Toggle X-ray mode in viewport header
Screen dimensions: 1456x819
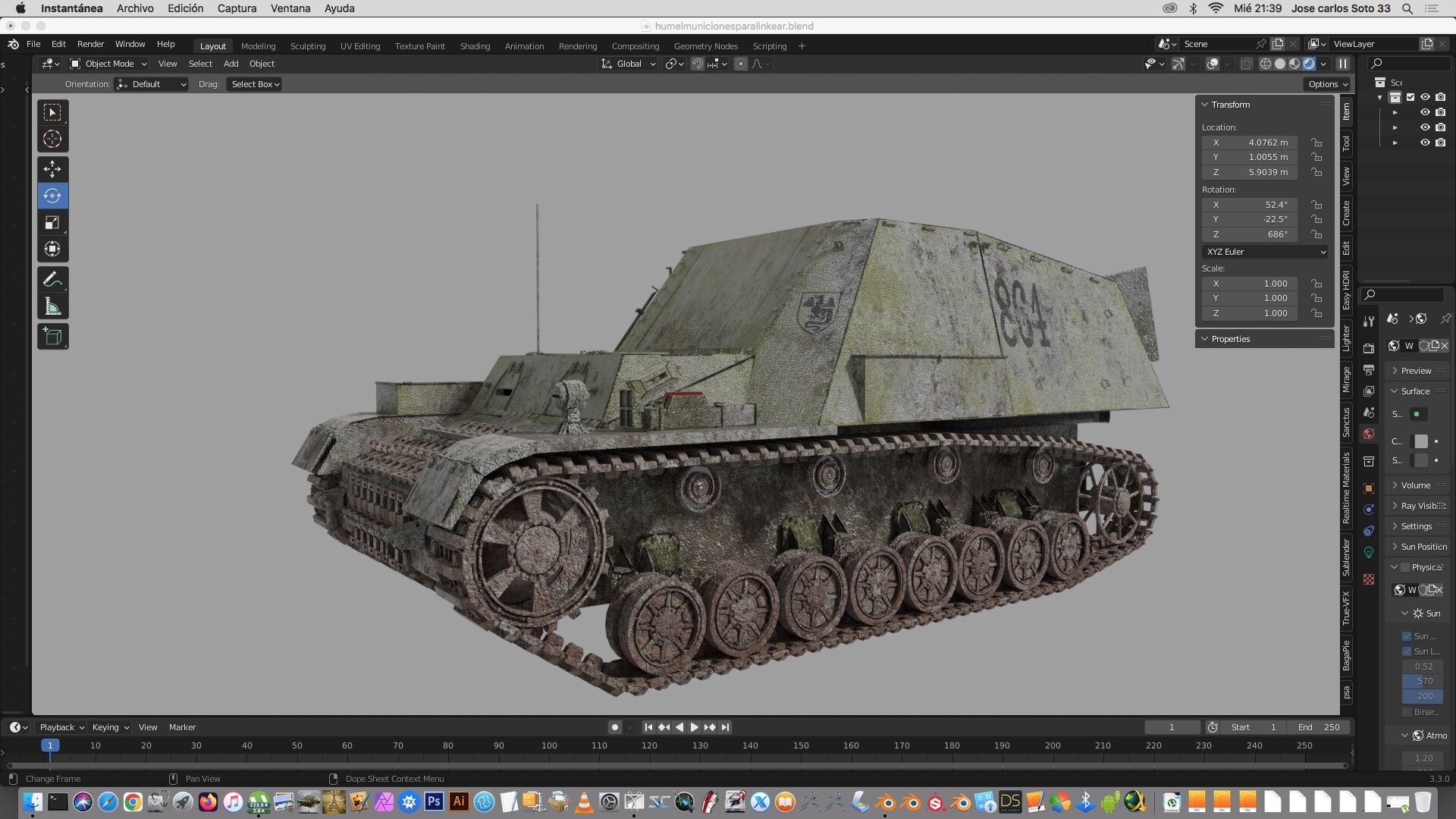pyautogui.click(x=1246, y=64)
